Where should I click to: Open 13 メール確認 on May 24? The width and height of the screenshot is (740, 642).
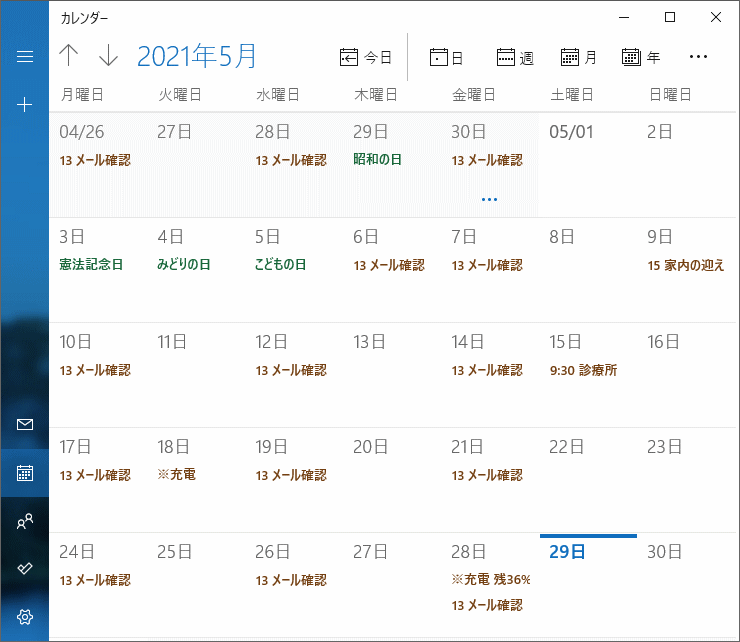pos(95,580)
